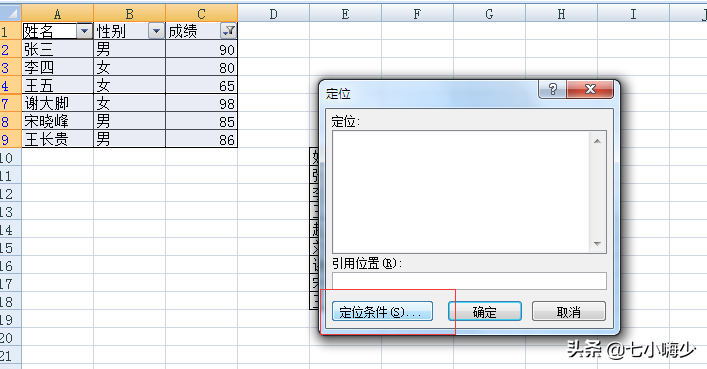Cancel the dialog with 取消
The width and height of the screenshot is (707, 369).
[x=569, y=311]
